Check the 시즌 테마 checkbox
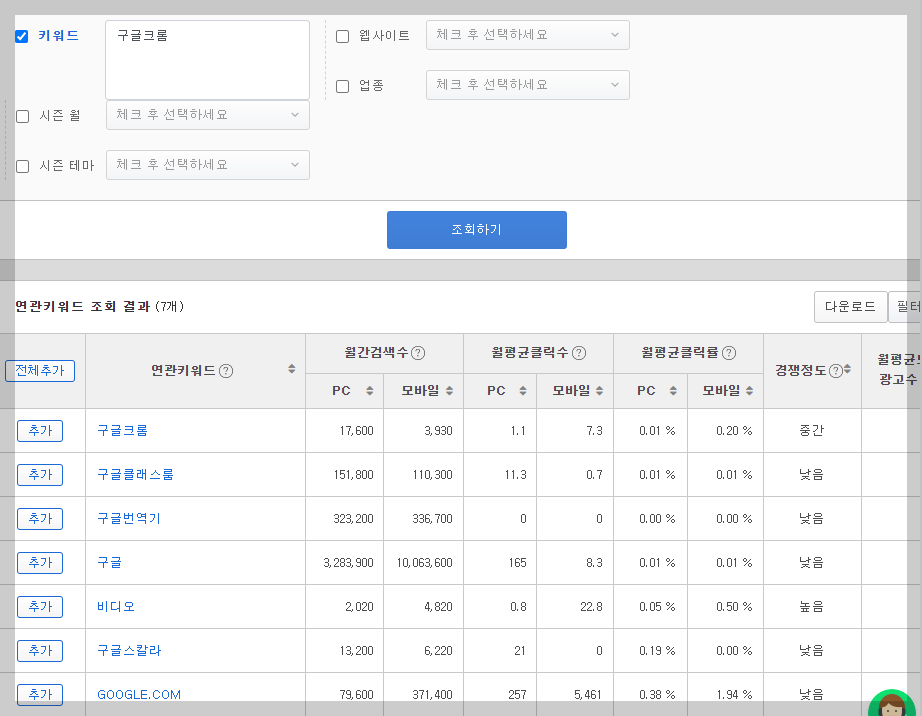This screenshot has width=922, height=716. pos(22,166)
